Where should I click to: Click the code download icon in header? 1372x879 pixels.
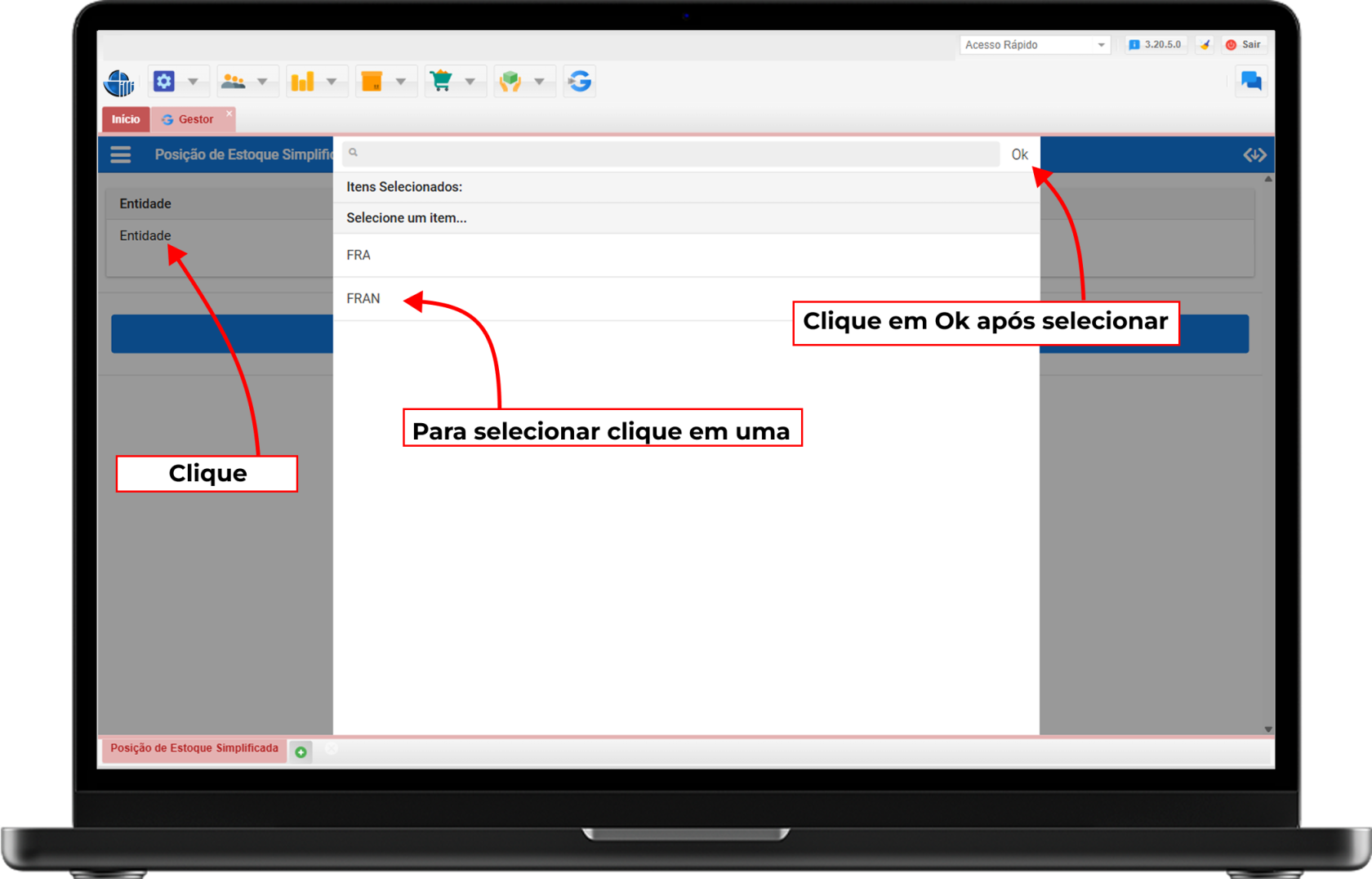1254,154
